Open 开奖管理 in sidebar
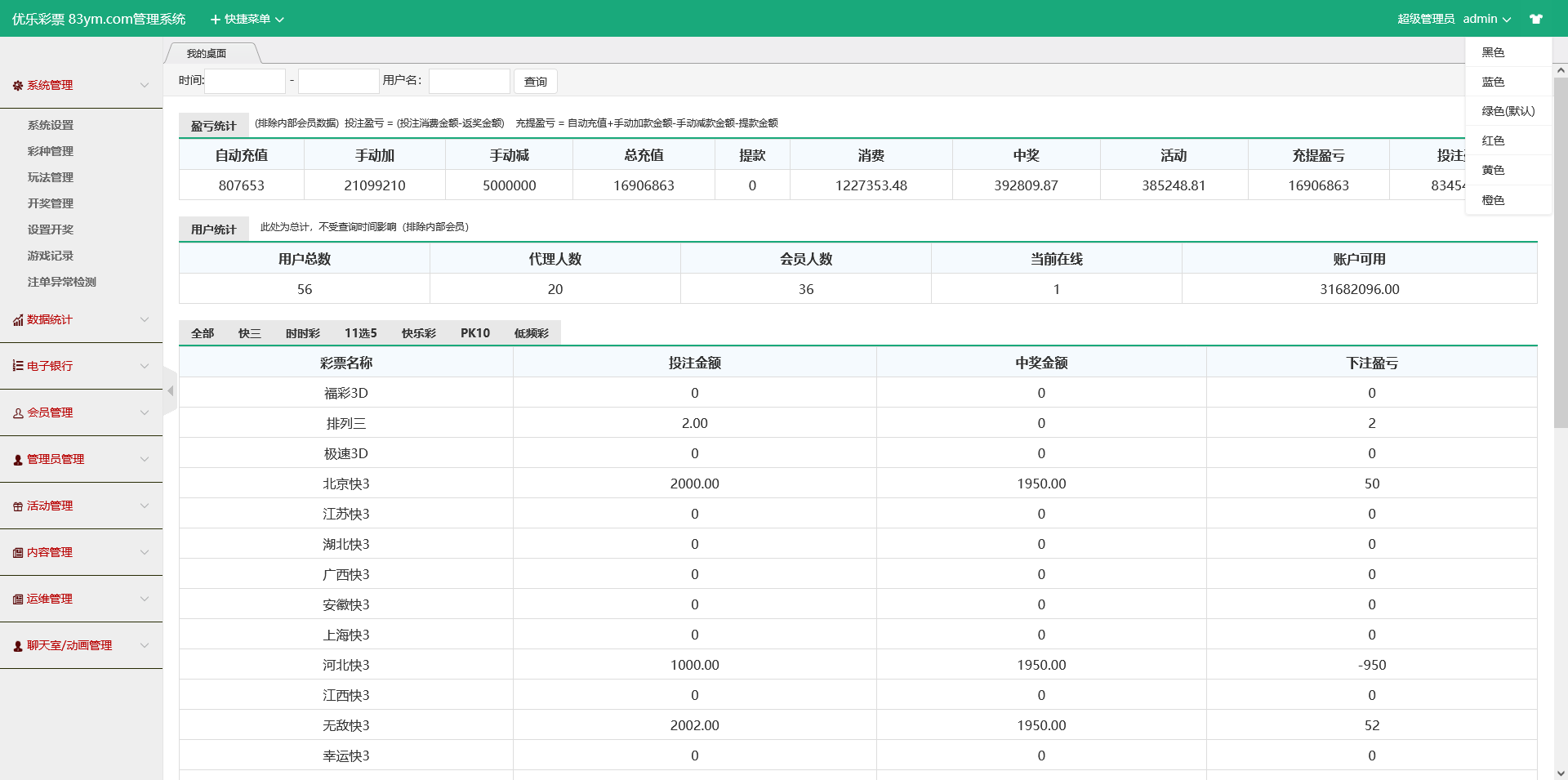The width and height of the screenshot is (1568, 780). point(51,203)
